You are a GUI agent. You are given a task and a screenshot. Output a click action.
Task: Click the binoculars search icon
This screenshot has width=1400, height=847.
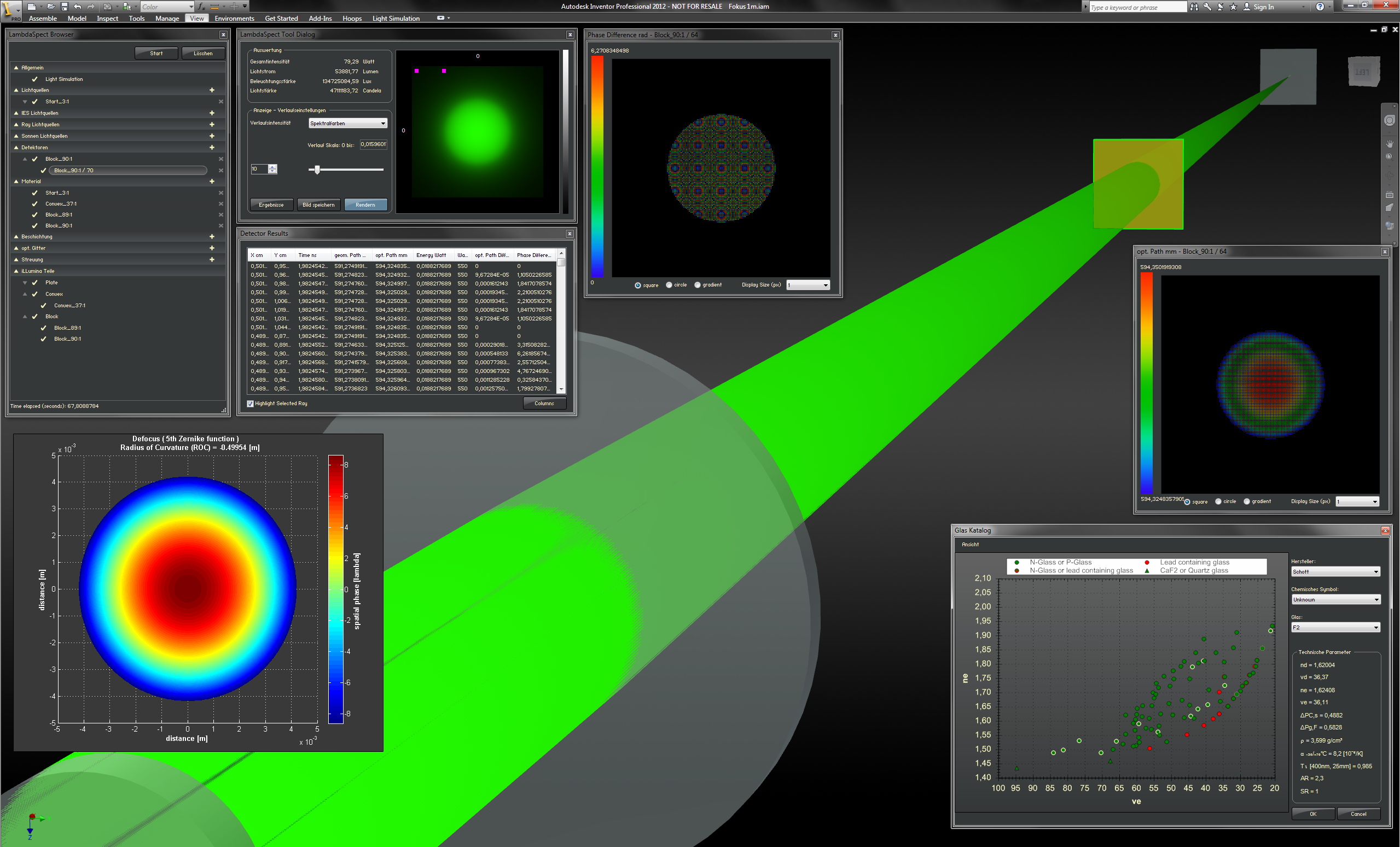(x=1194, y=7)
